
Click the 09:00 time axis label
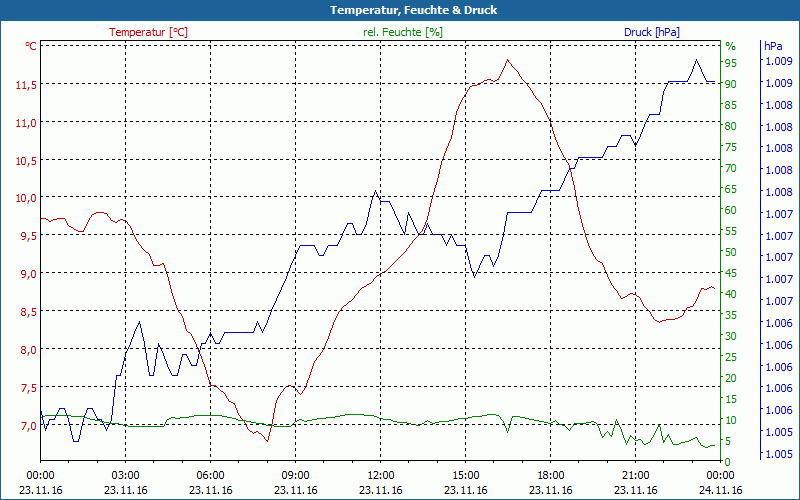point(295,476)
